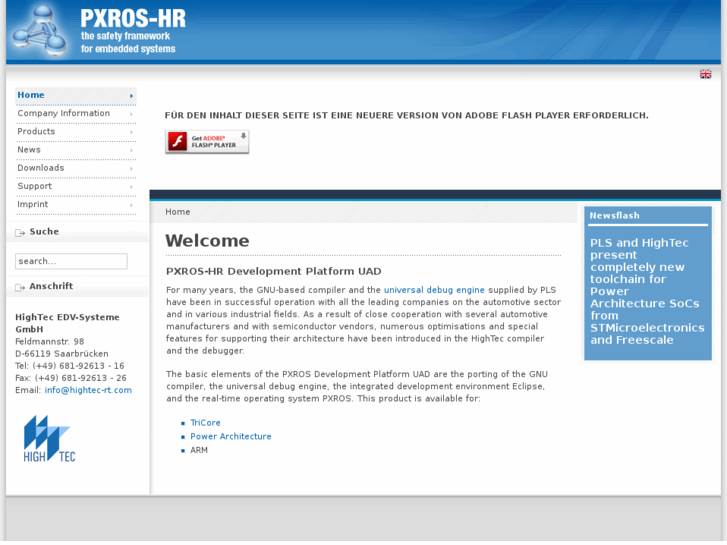
Task: Click the Welcome heading
Action: click(x=207, y=241)
